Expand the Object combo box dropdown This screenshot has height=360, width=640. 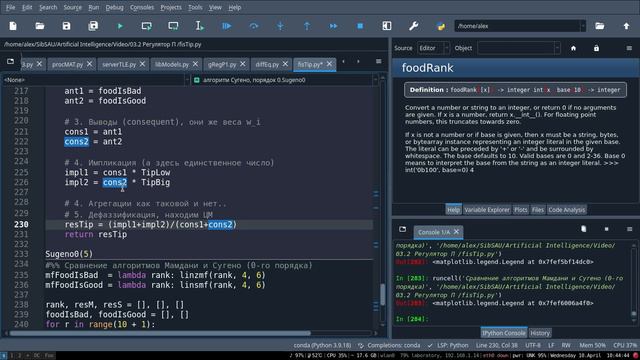pos(557,48)
